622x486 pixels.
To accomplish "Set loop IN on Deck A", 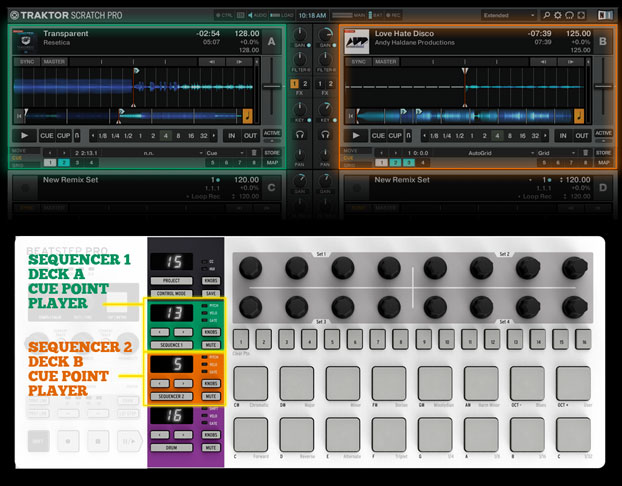I will [x=231, y=136].
